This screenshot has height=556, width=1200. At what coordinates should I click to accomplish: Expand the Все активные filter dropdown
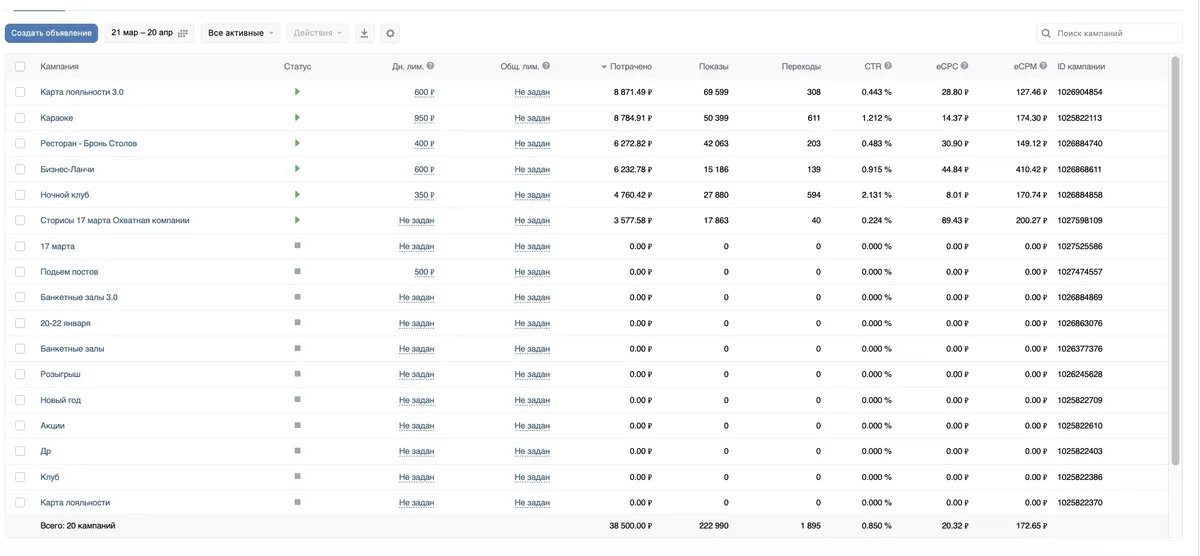point(240,33)
